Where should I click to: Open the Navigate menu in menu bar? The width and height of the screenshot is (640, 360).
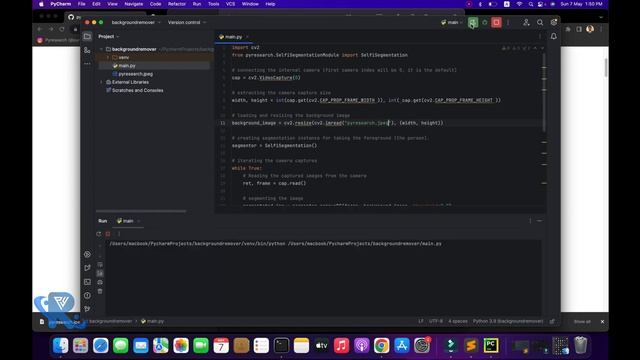point(133,4)
